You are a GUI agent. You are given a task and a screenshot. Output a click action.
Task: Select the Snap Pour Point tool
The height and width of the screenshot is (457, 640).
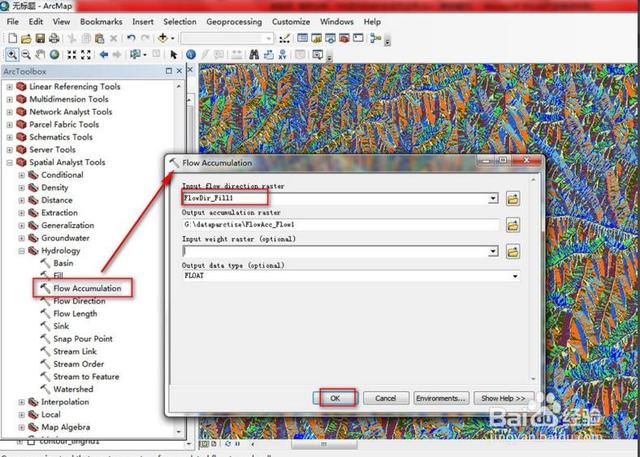(x=83, y=339)
